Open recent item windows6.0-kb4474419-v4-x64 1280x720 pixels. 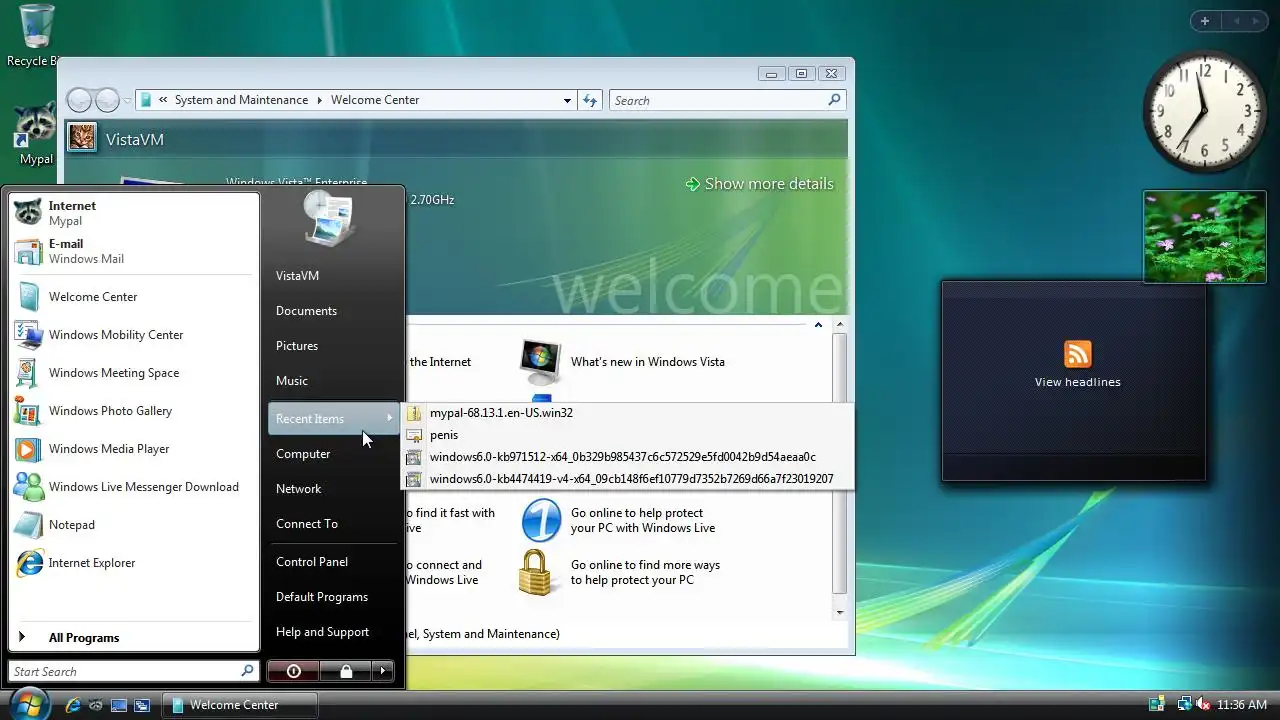tap(627, 479)
